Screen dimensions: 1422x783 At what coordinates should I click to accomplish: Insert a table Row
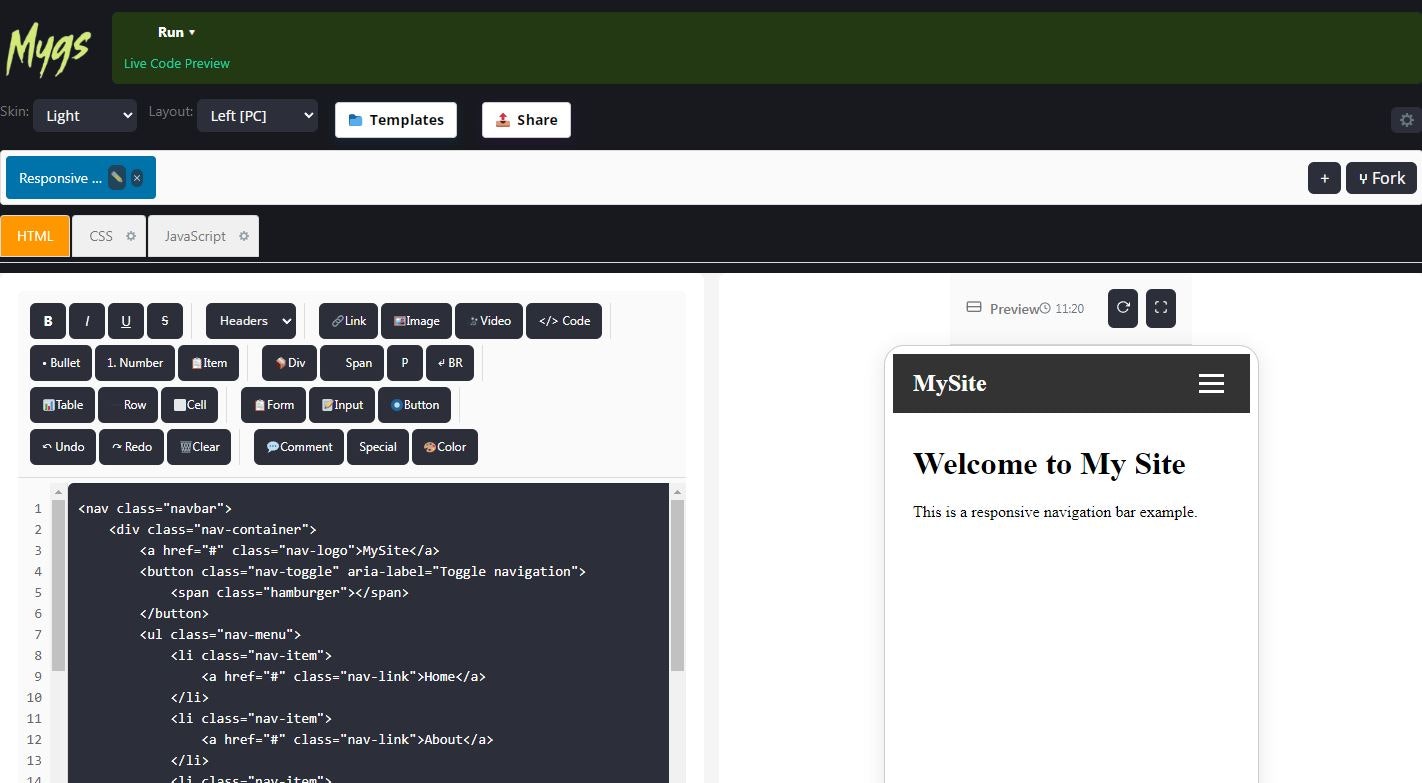[x=128, y=405]
